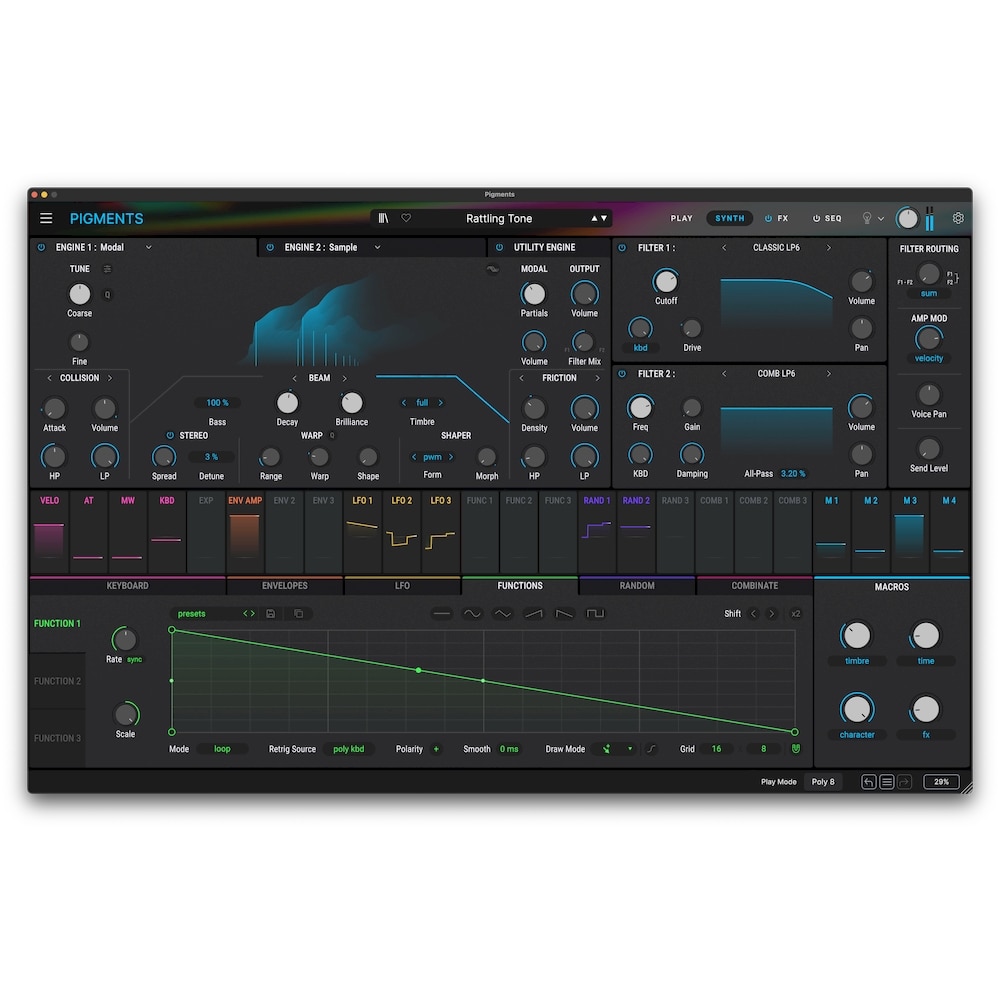Click the undo arrow in status bar

pos(869,782)
